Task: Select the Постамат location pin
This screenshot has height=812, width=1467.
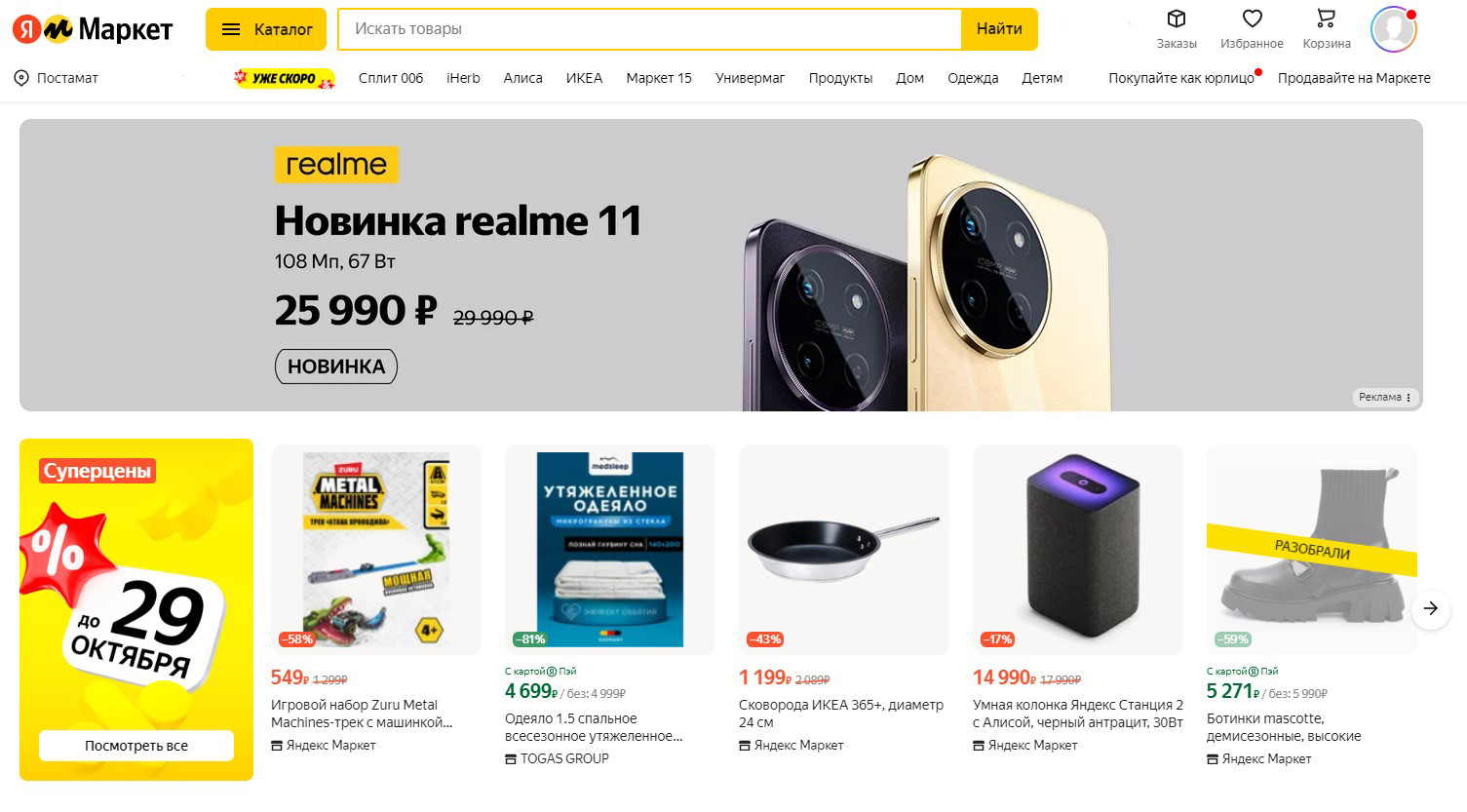Action: pyautogui.click(x=21, y=78)
